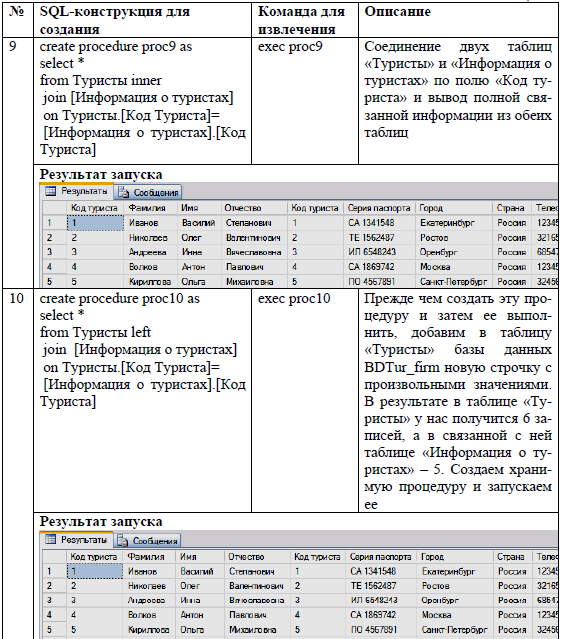Viewport: 561px width, 639px height.
Task: Select highlighted Код туриста cell in proc9 grid
Action: point(95,223)
